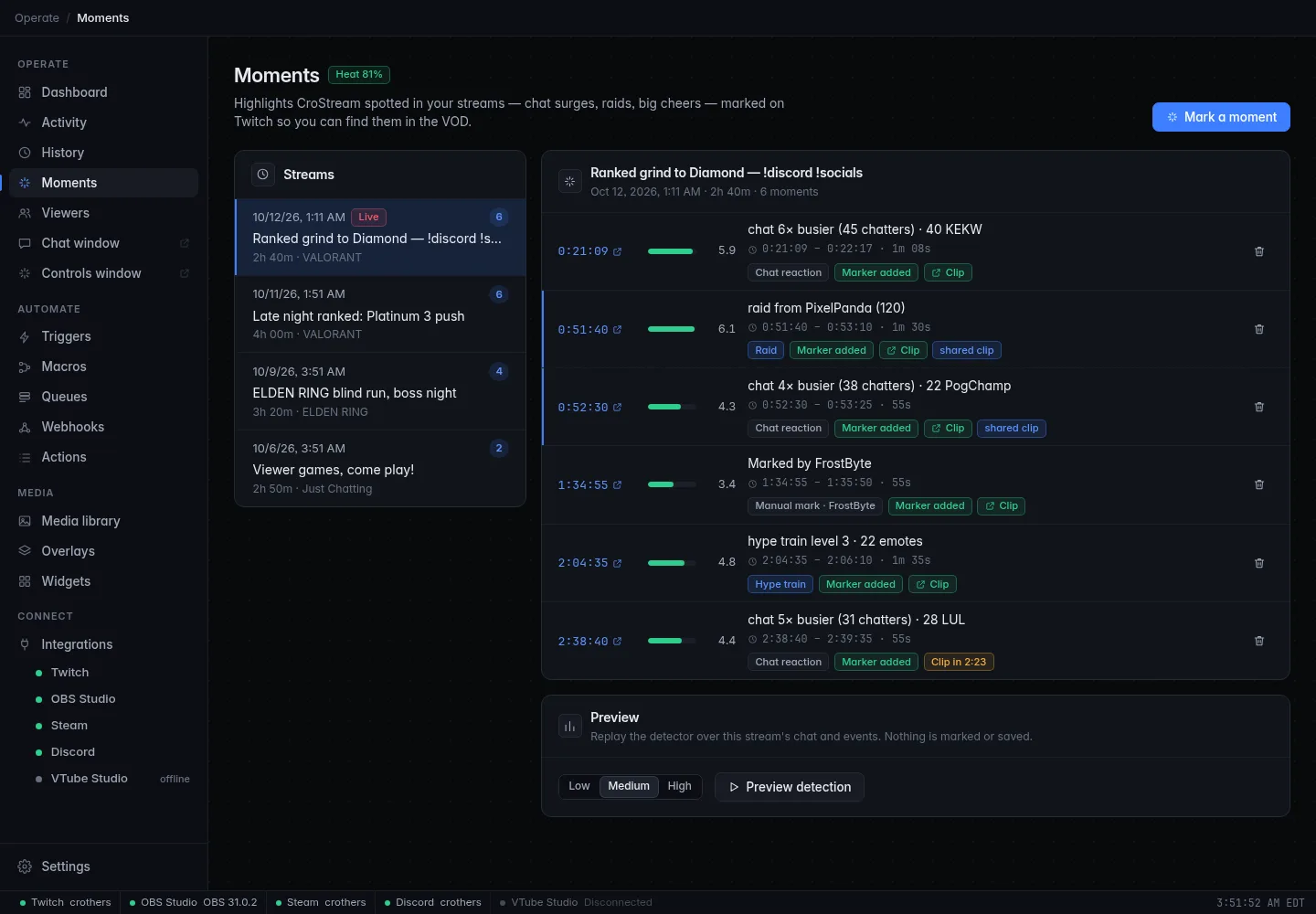Navigate to Macros

pos(103,367)
